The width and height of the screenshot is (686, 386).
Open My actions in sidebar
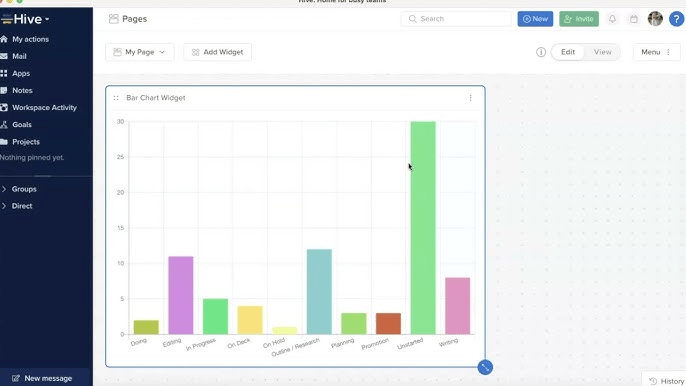click(30, 39)
